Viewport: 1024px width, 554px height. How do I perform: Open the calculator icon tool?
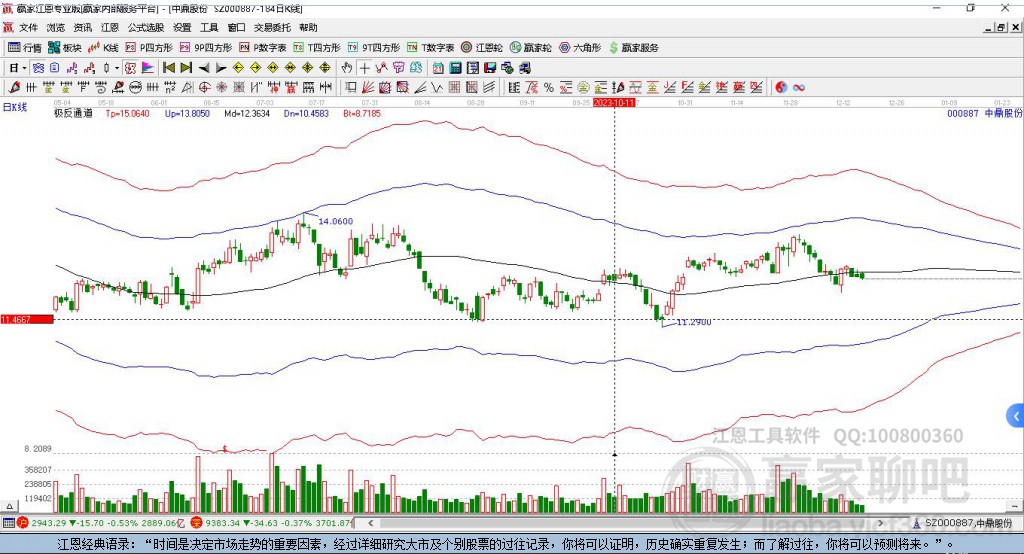click(x=455, y=68)
